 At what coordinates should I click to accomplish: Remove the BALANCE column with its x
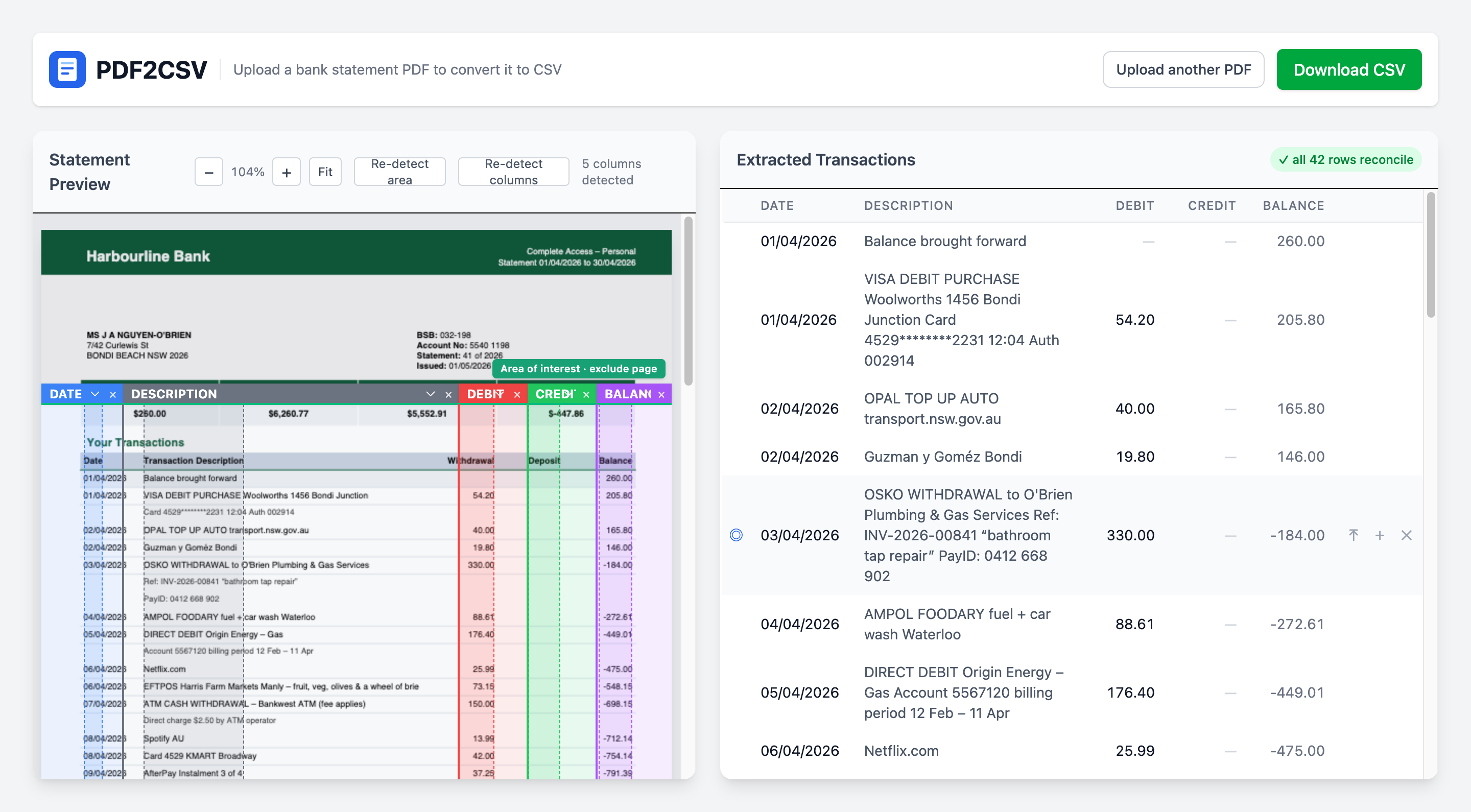point(661,395)
